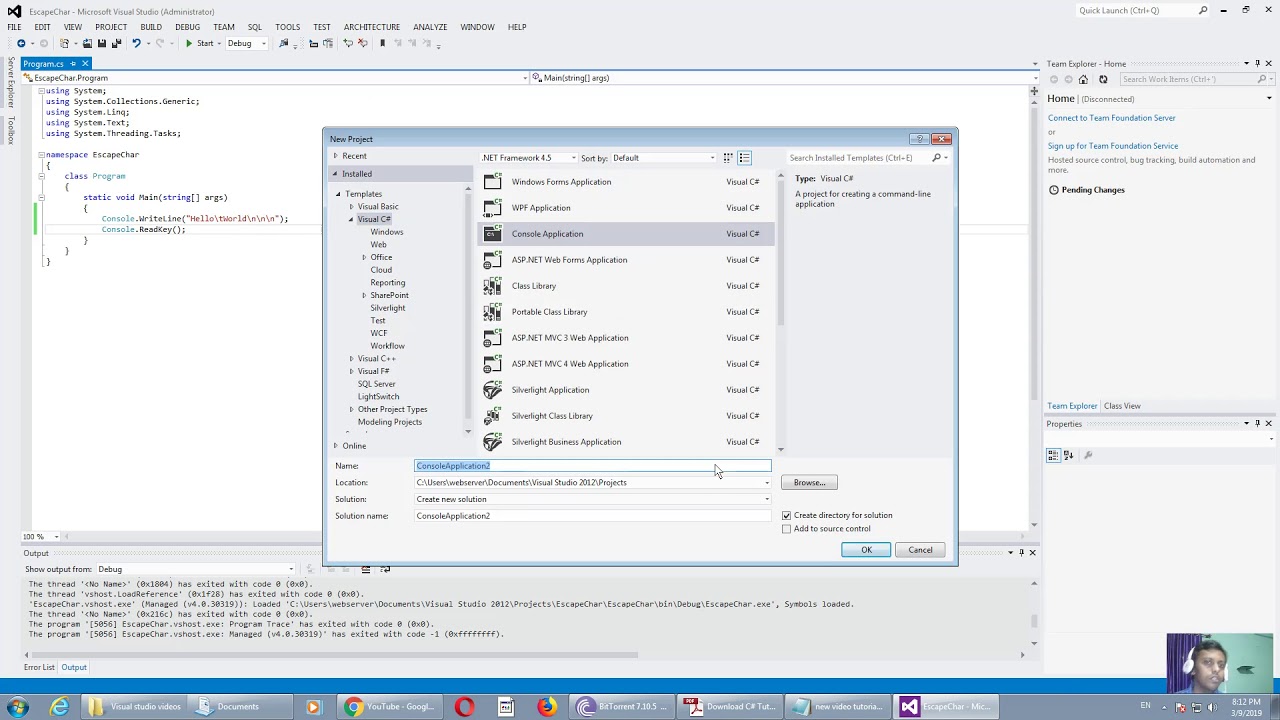1280x720 pixels.
Task: Pin the Team Explorer panel
Action: pos(1258,64)
